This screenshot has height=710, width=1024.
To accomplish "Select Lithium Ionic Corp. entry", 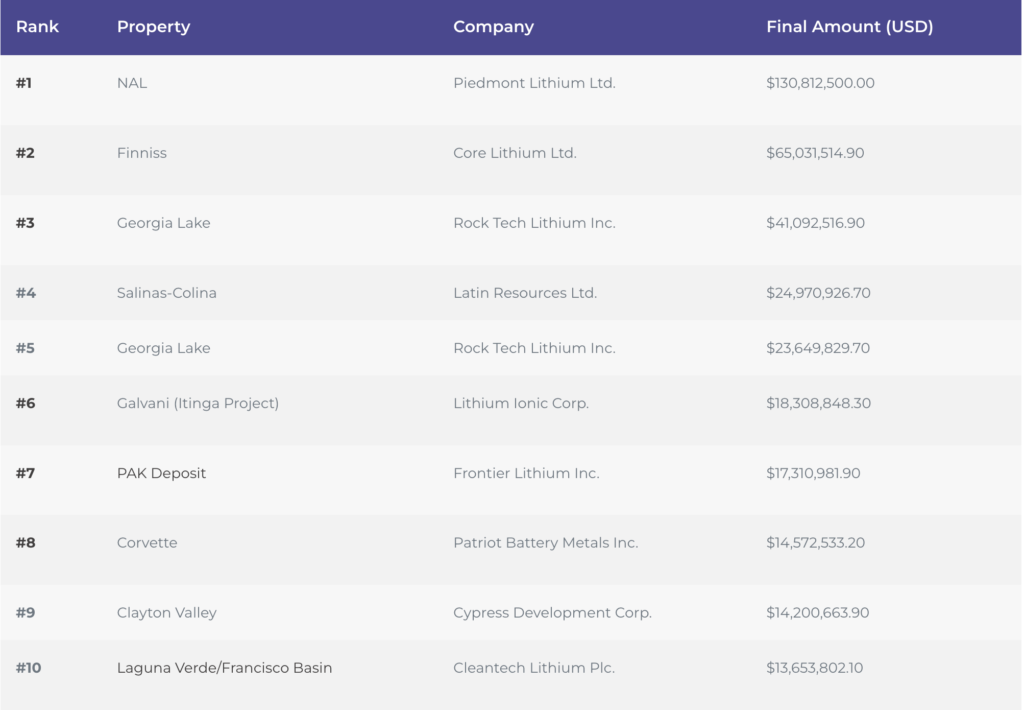I will [521, 403].
